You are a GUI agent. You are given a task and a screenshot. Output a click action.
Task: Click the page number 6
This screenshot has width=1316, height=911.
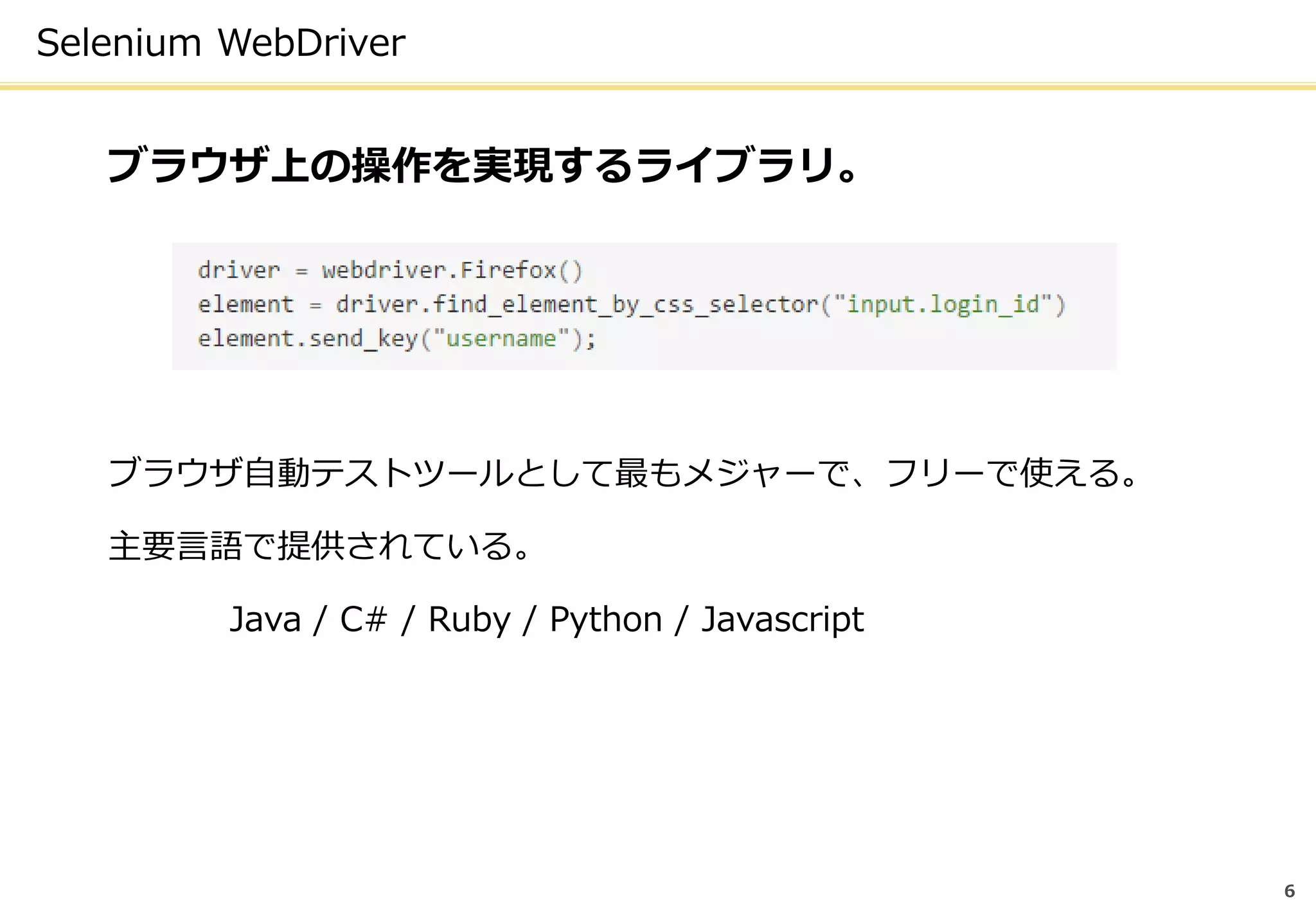pos(1289,891)
